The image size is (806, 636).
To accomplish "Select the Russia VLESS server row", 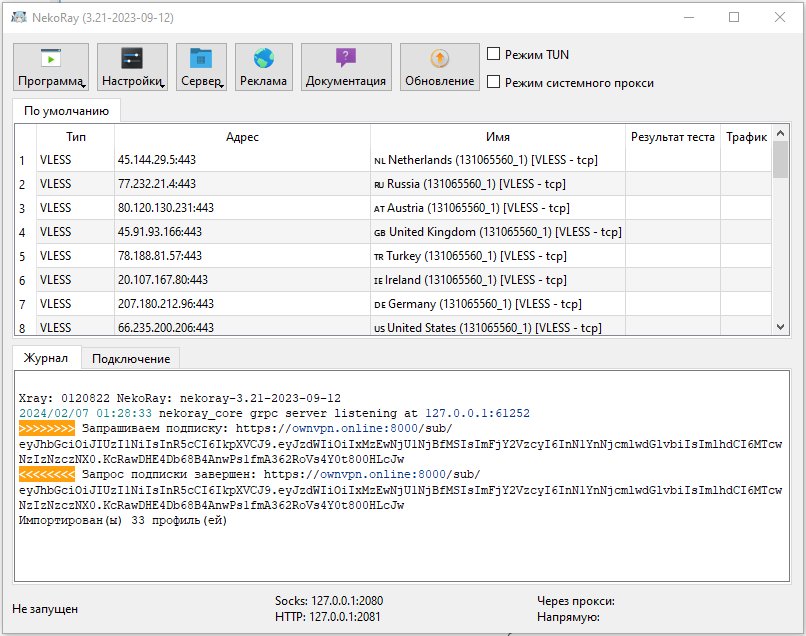I will (393, 184).
